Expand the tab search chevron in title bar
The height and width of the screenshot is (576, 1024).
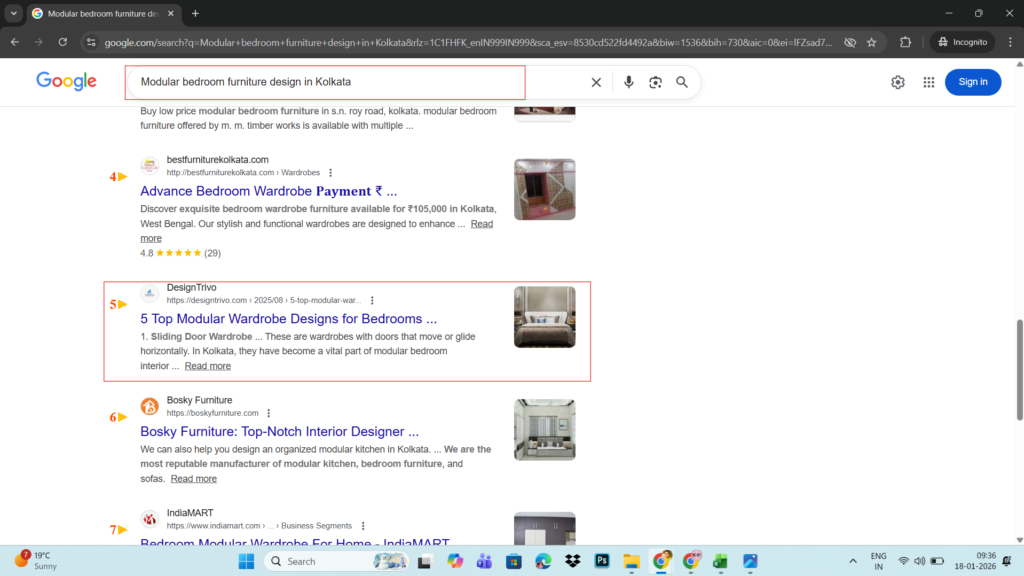coord(13,13)
